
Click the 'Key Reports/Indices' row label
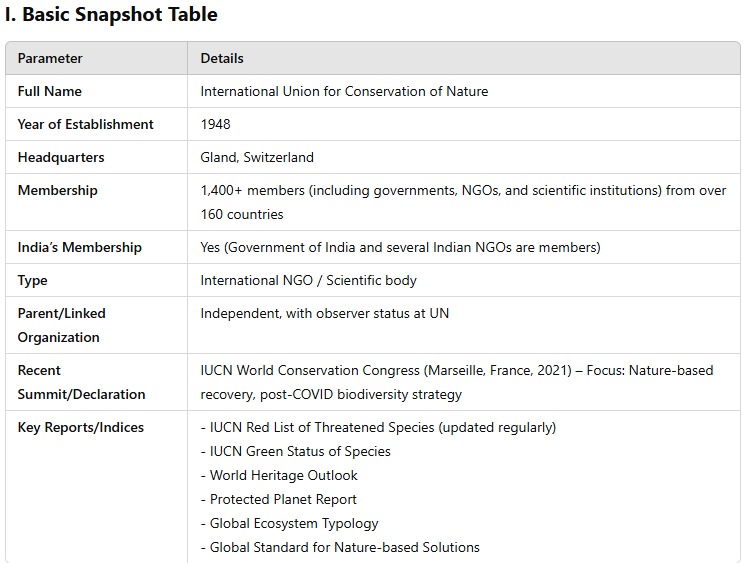[x=81, y=427]
